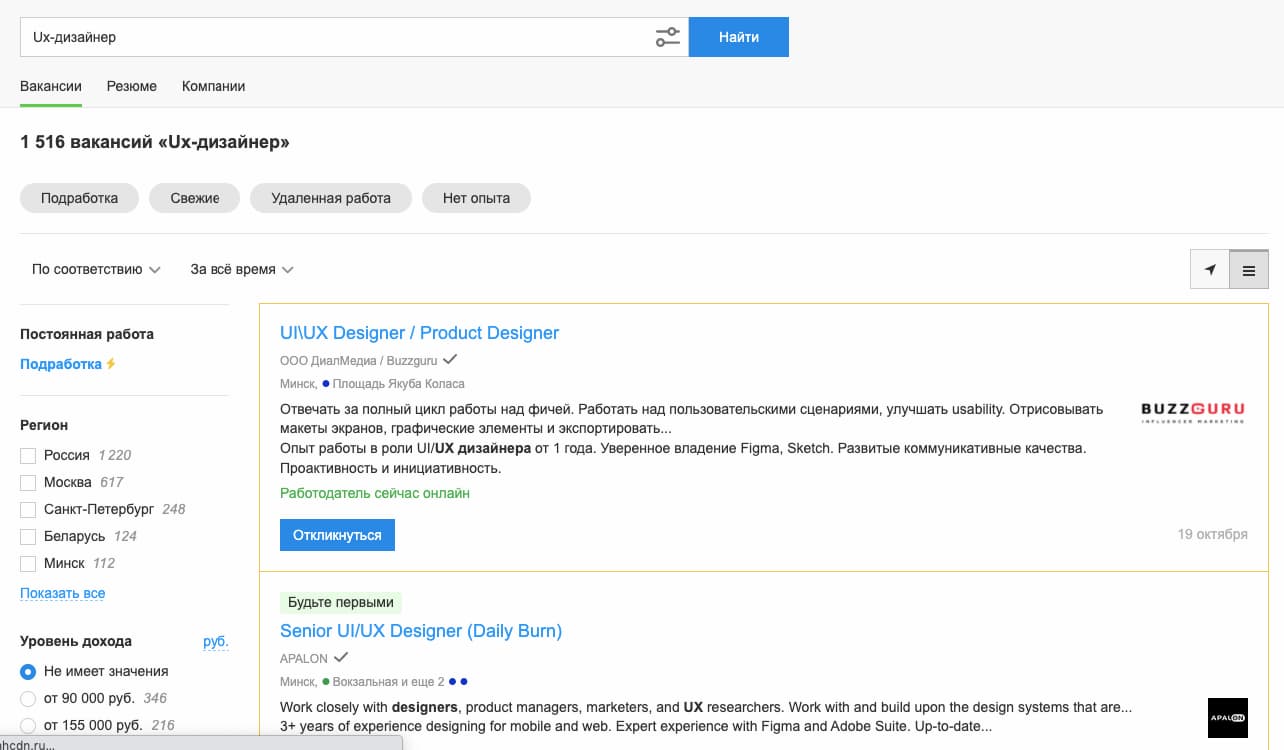Click the APALON logo in the corner
Viewport: 1284px width, 750px height.
1227,718
